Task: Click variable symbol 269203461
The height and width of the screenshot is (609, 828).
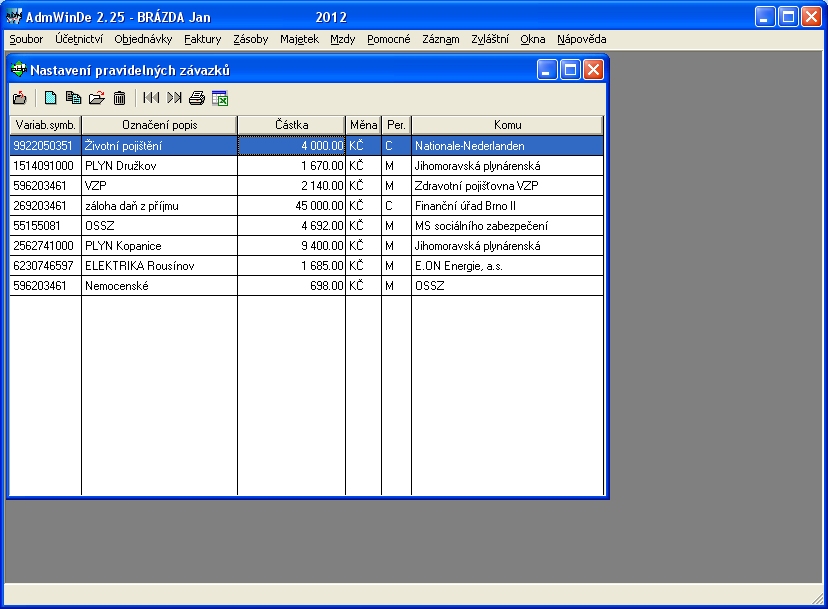Action: (45, 206)
